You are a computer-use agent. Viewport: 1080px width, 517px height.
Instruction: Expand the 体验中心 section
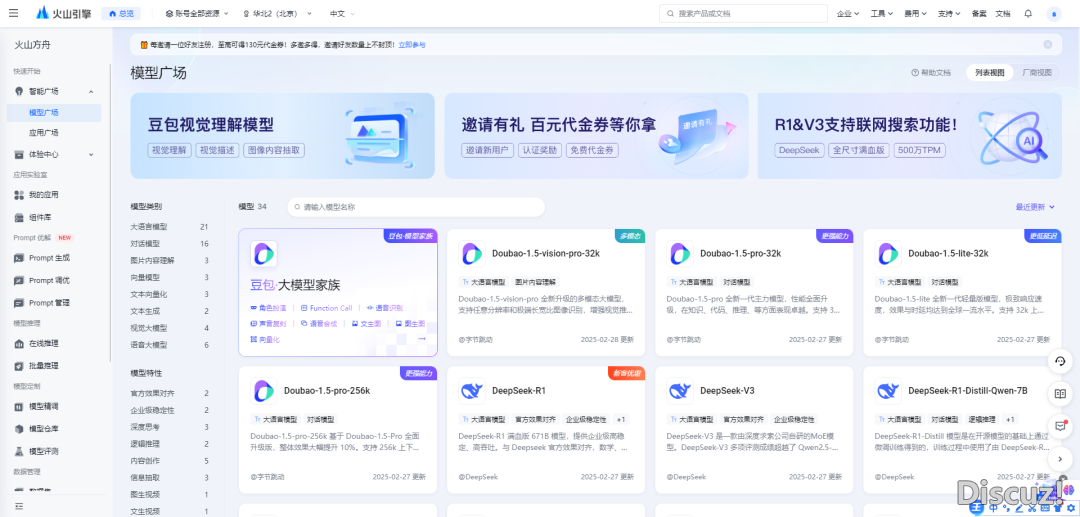pyautogui.click(x=91, y=154)
